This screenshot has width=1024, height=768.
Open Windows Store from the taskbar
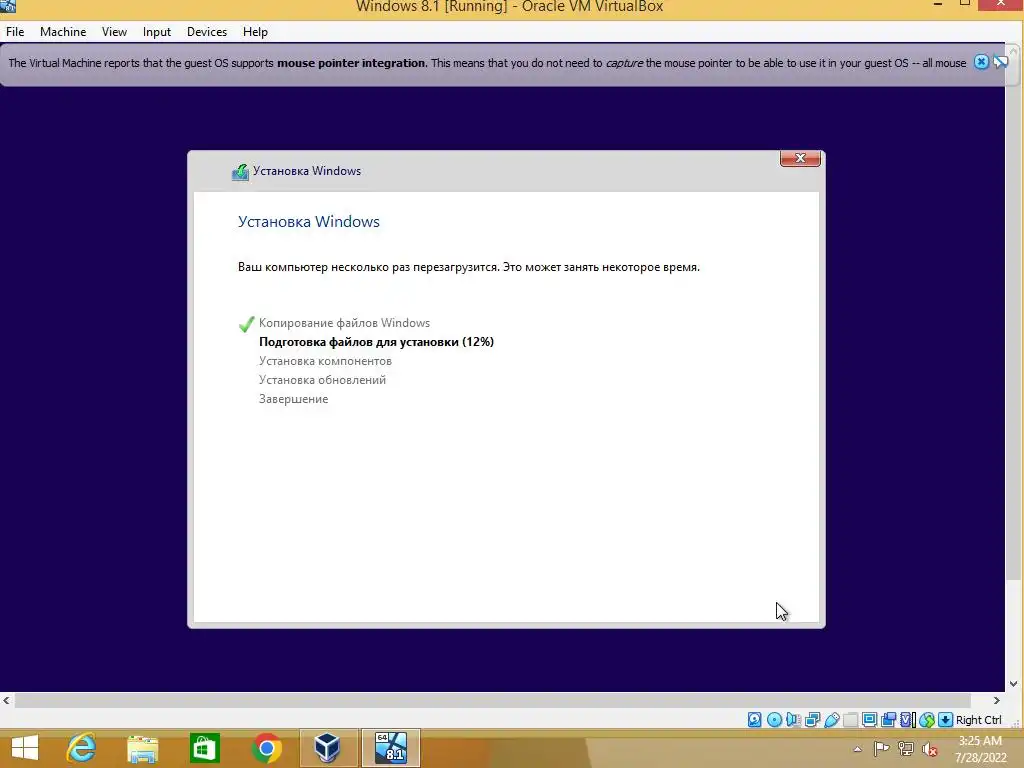pos(204,748)
